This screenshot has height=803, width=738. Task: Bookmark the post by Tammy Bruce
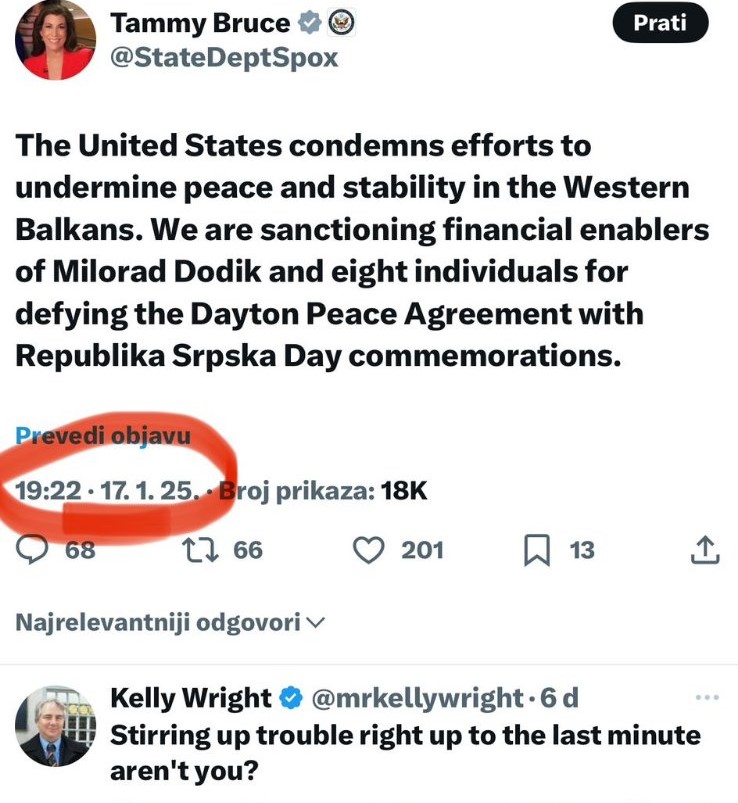point(537,549)
